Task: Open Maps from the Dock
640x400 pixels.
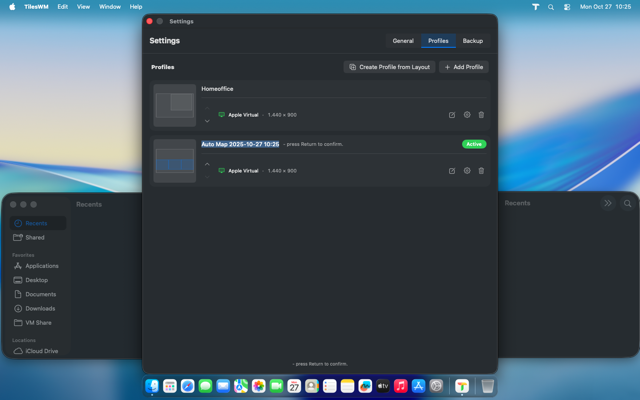Action: [241, 386]
